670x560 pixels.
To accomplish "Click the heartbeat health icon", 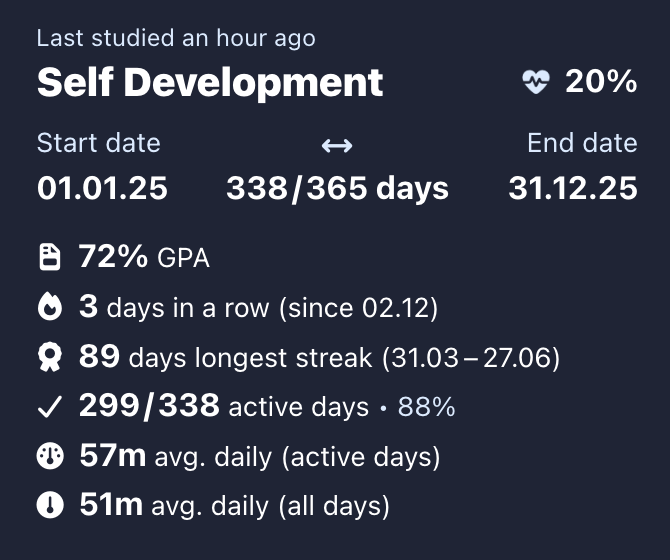I will tap(536, 83).
